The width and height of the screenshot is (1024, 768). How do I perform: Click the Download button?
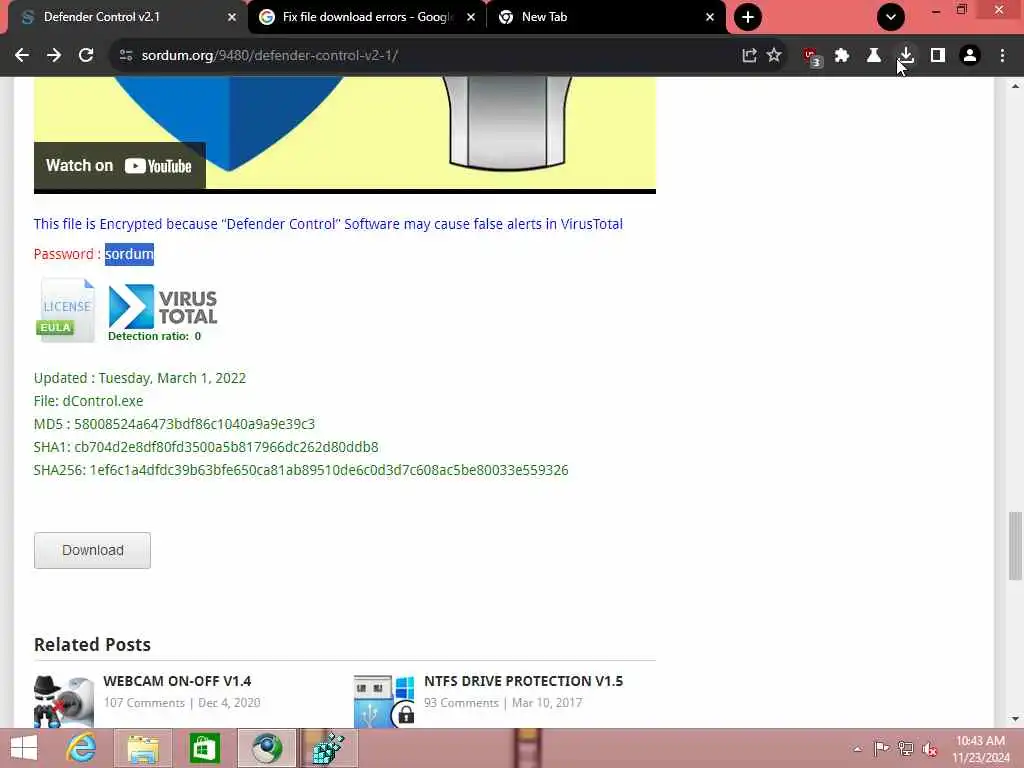point(92,551)
